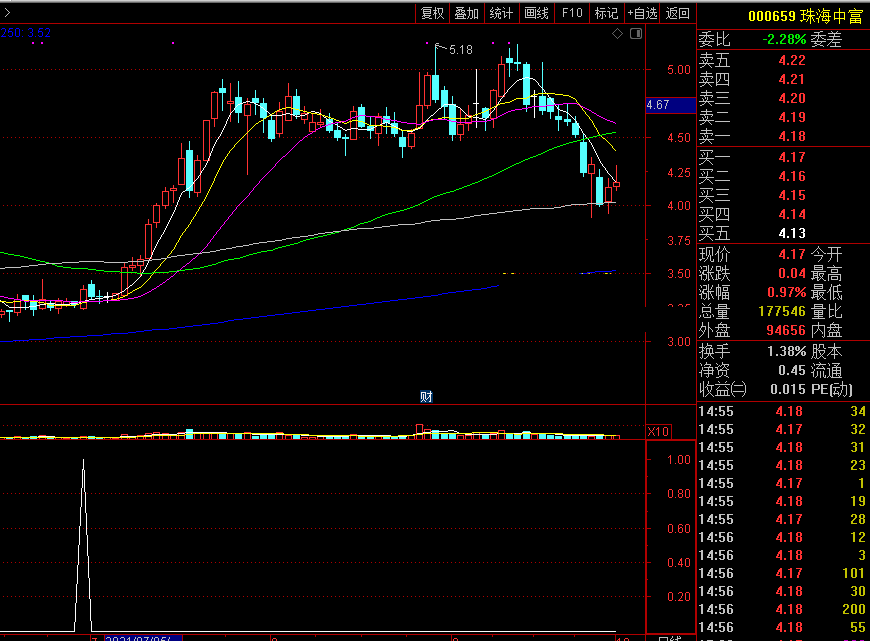This screenshot has height=641, width=870.
Task: Click the 换手 value 1.38%
Action: click(787, 351)
